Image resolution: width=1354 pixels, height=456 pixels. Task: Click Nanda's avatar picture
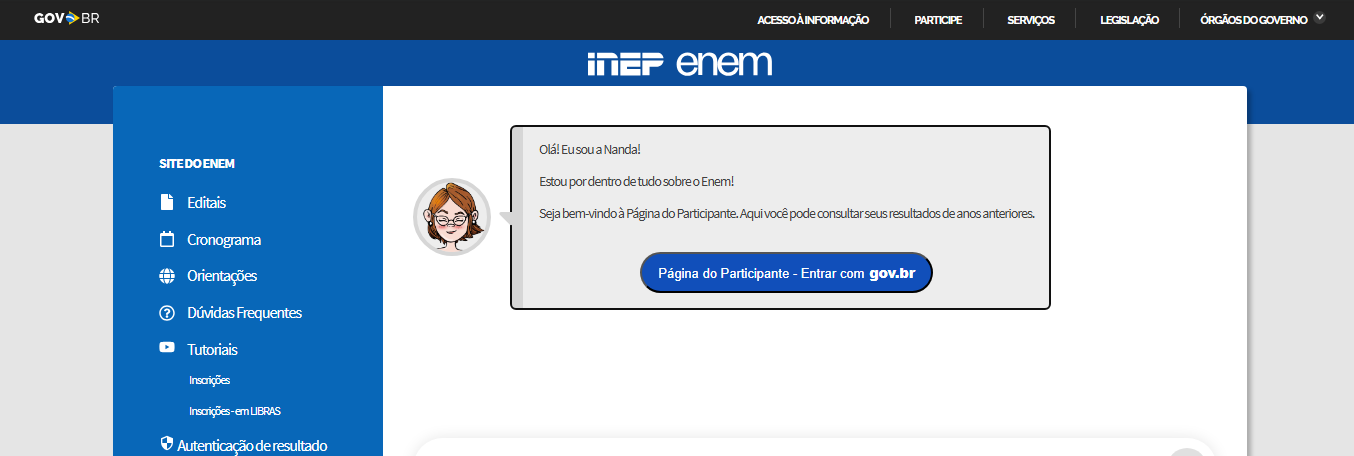click(452, 217)
